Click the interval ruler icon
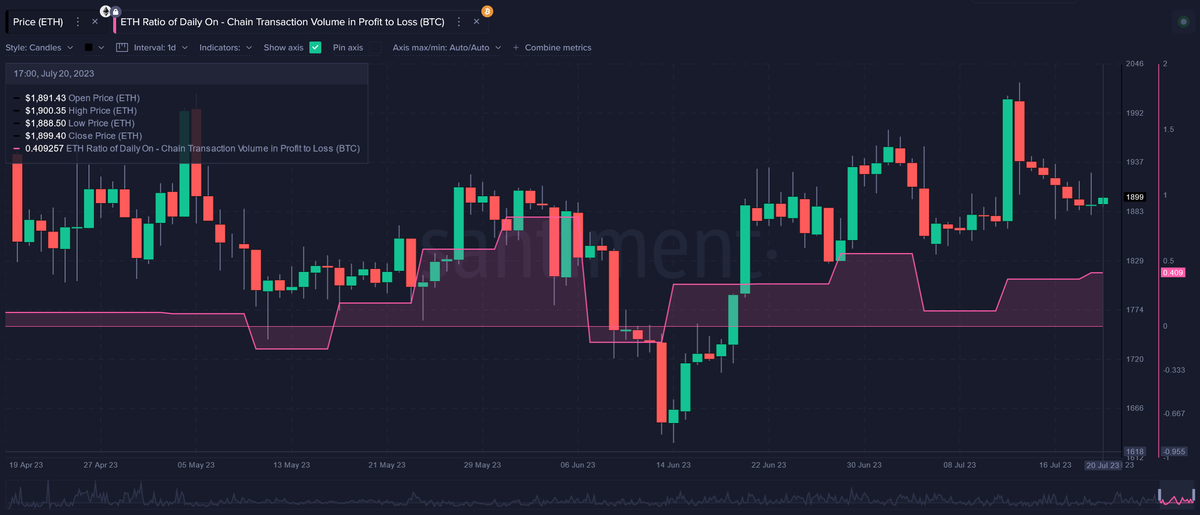Viewport: 1200px width, 515px height. coord(122,47)
